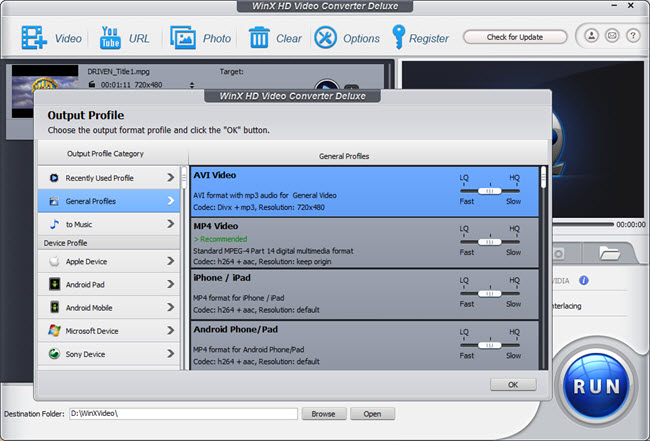The height and width of the screenshot is (441, 650).
Task: Select the AVI Video profile
Action: [364, 191]
